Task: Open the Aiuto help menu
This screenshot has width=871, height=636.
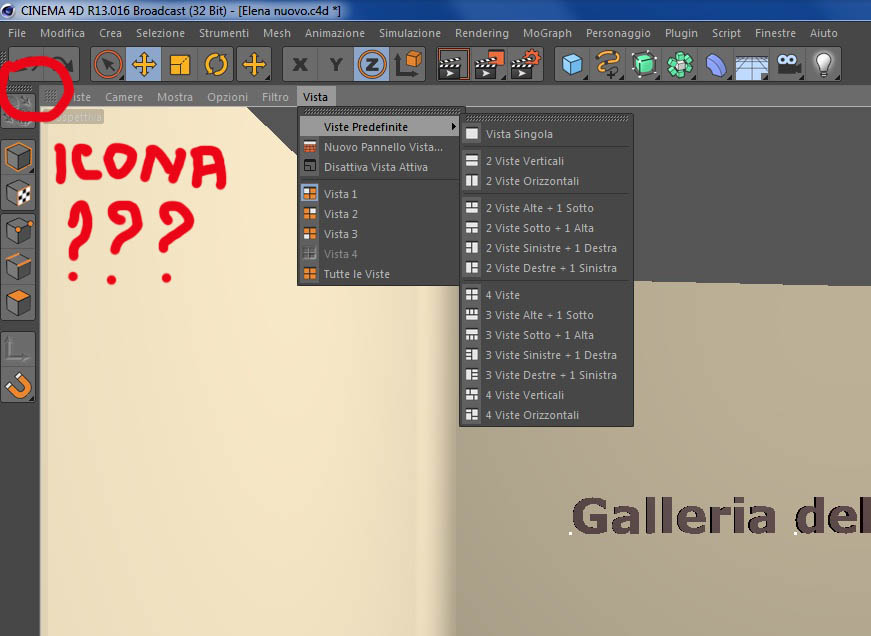Action: click(x=824, y=33)
